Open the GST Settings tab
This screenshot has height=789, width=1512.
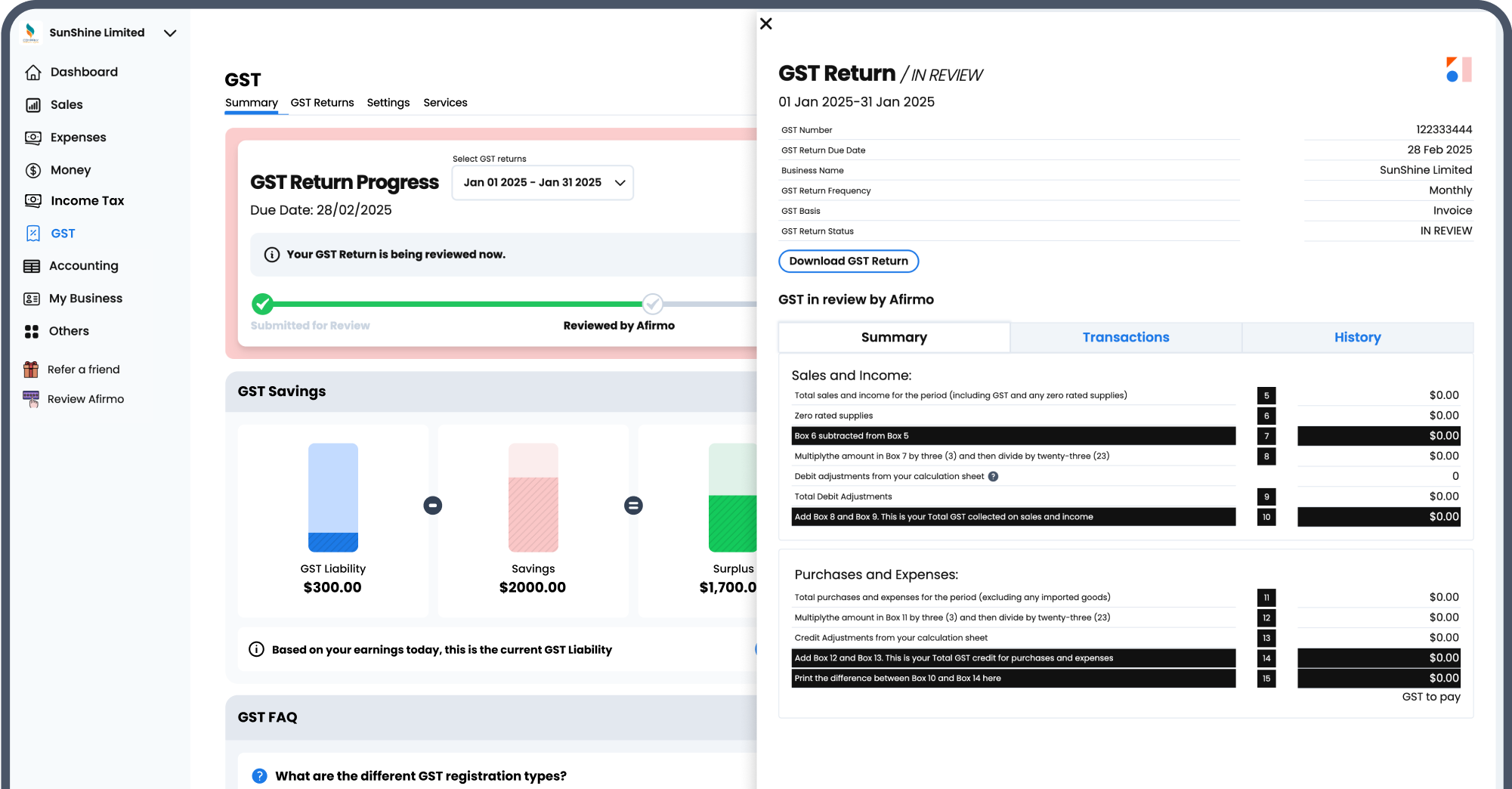point(388,103)
